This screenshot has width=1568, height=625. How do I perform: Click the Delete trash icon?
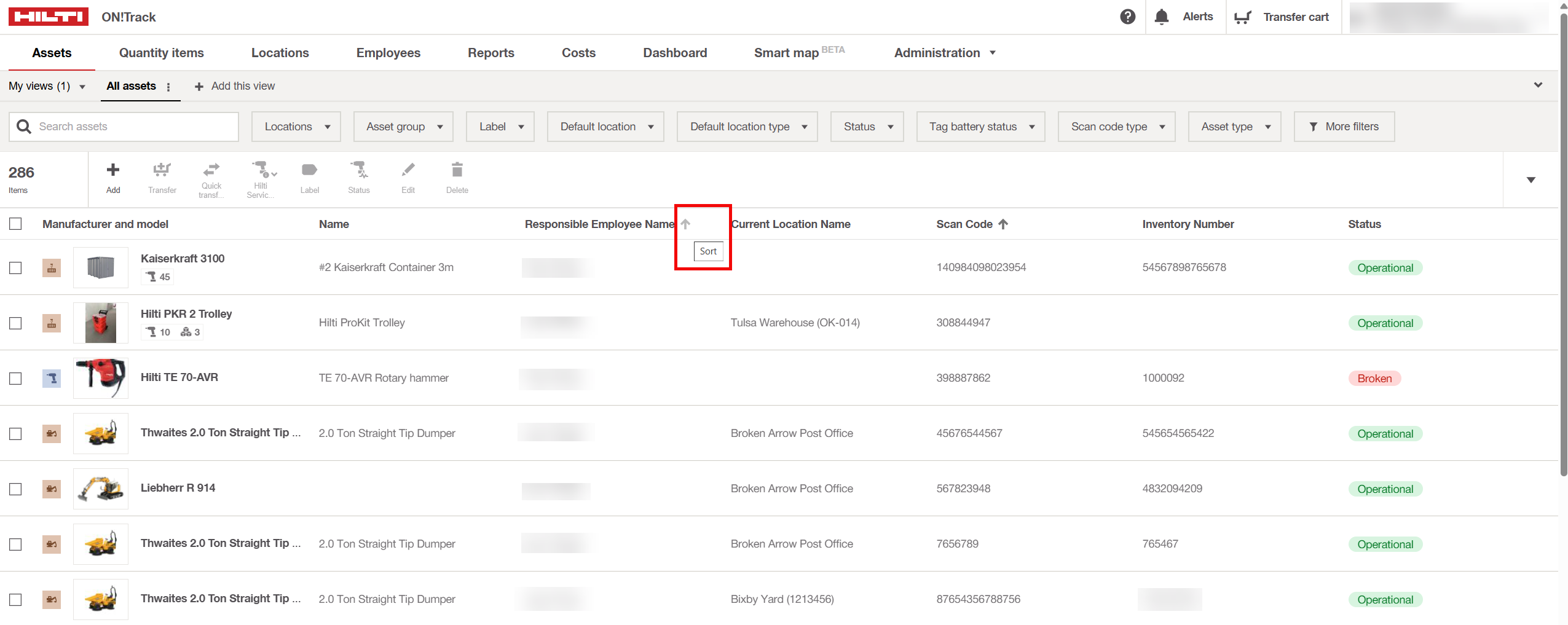457,170
